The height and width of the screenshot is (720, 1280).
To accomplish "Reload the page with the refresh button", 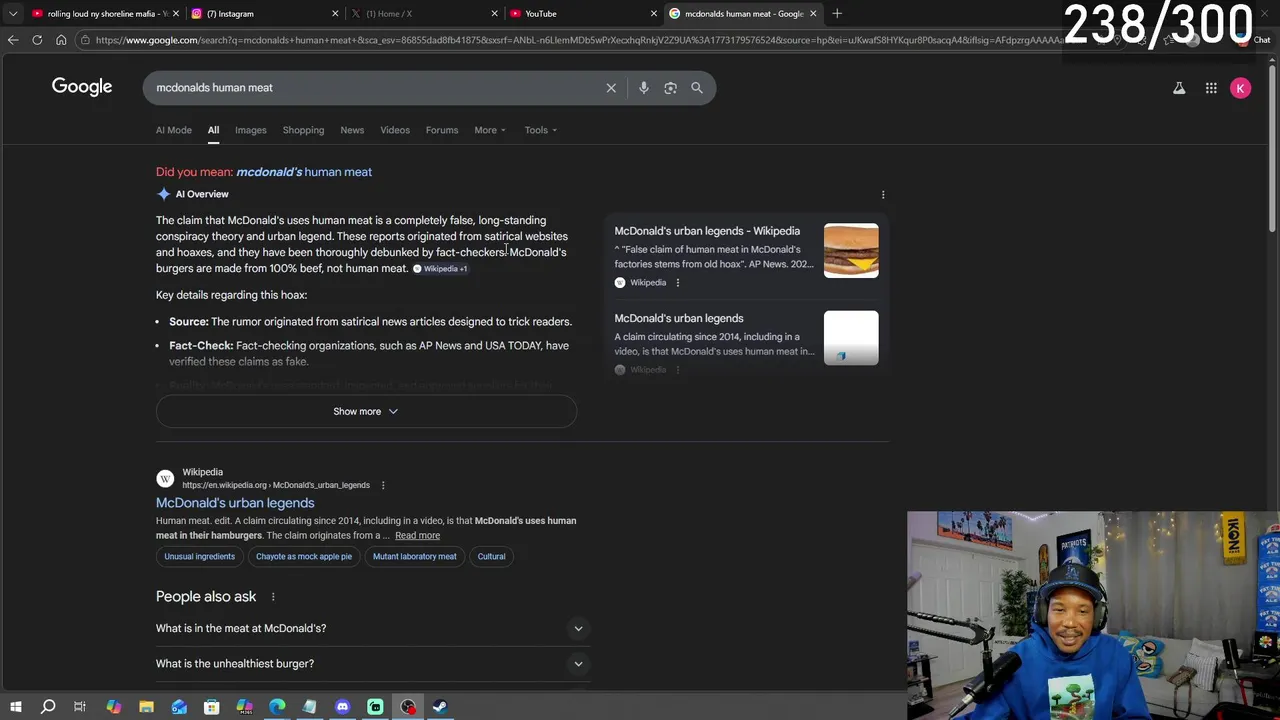I will tap(37, 40).
